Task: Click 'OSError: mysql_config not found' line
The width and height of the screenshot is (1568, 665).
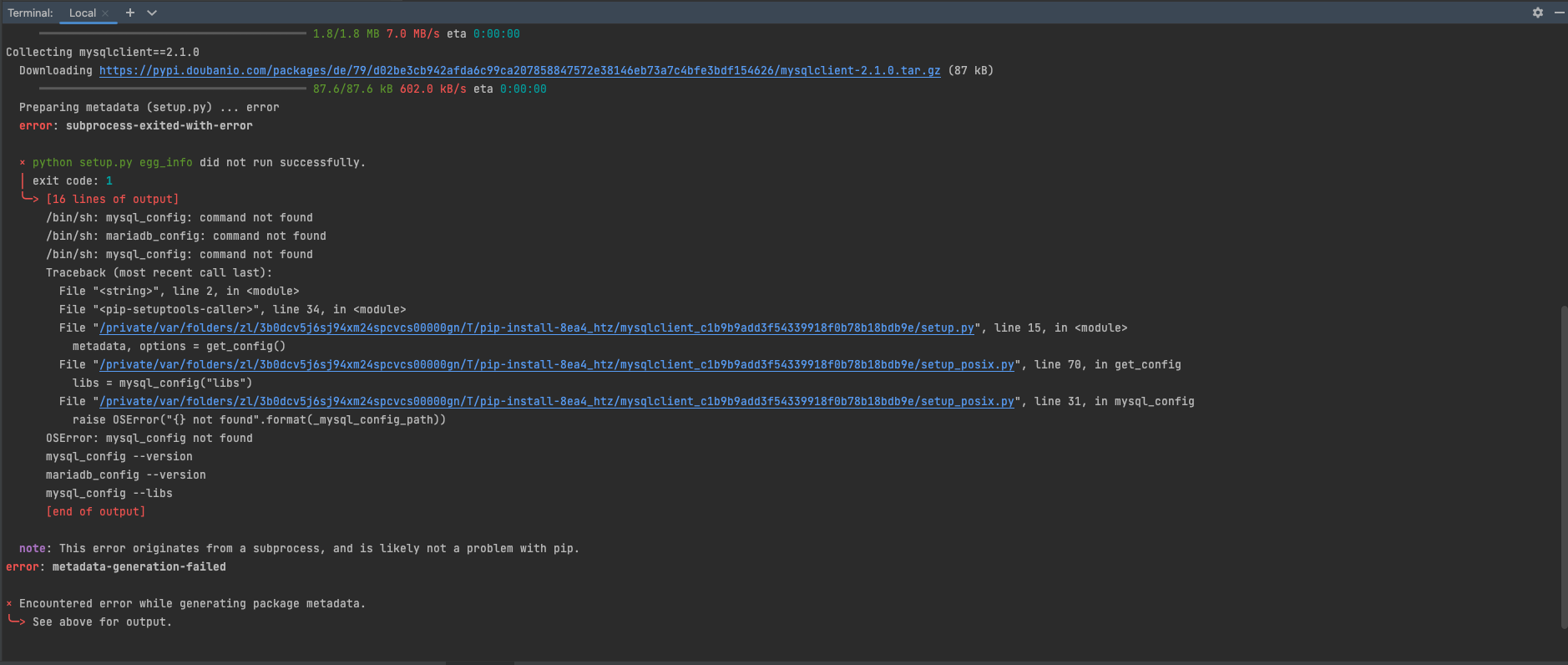Action: pos(149,438)
